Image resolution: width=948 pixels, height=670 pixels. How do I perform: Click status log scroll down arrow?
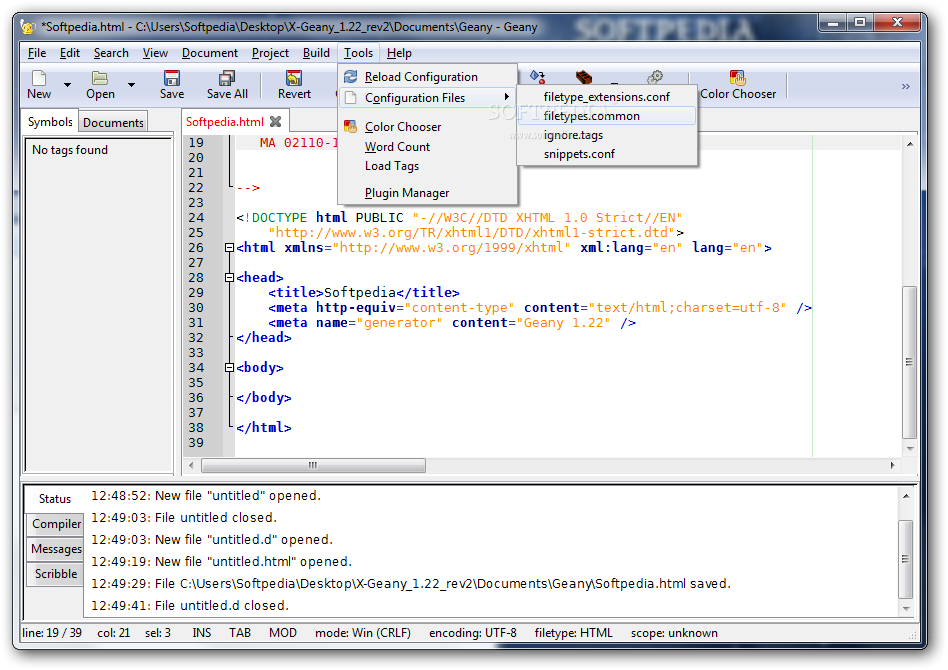[906, 608]
